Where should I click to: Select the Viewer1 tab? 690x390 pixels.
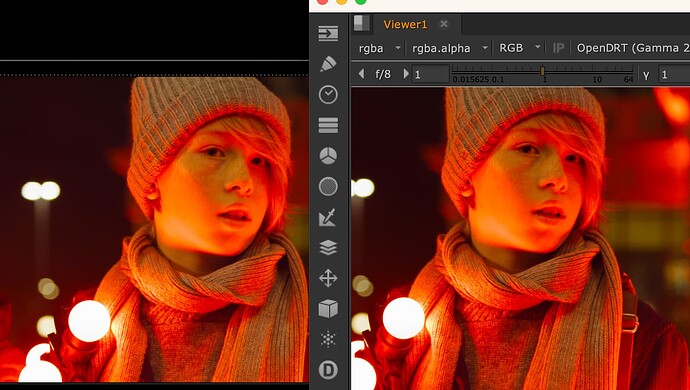point(405,24)
